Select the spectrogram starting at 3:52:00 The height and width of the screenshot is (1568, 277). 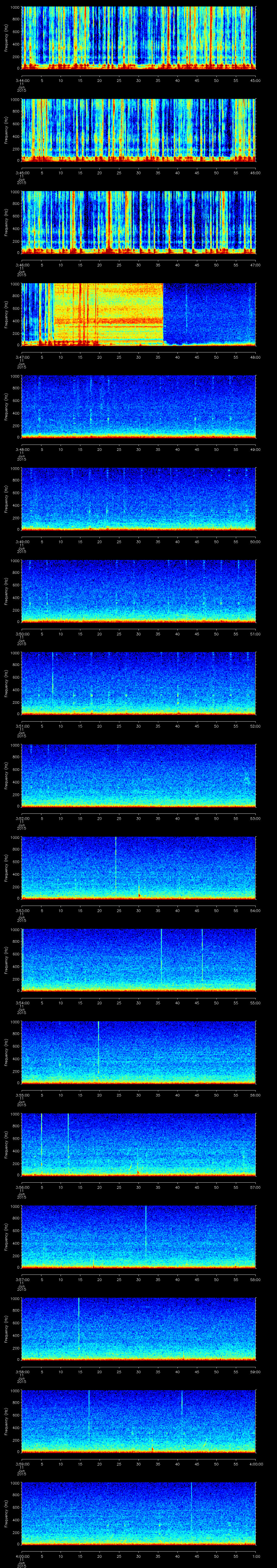(139, 775)
